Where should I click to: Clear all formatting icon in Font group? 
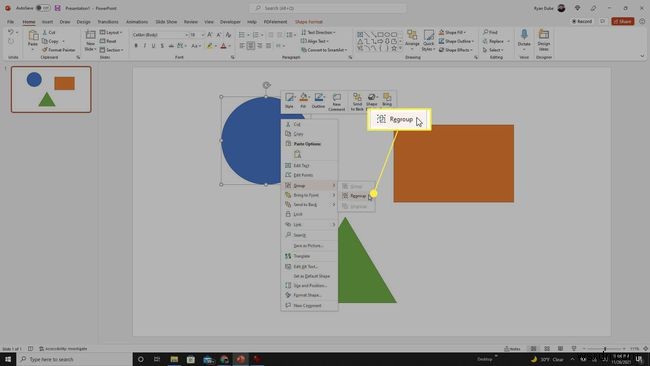228,35
